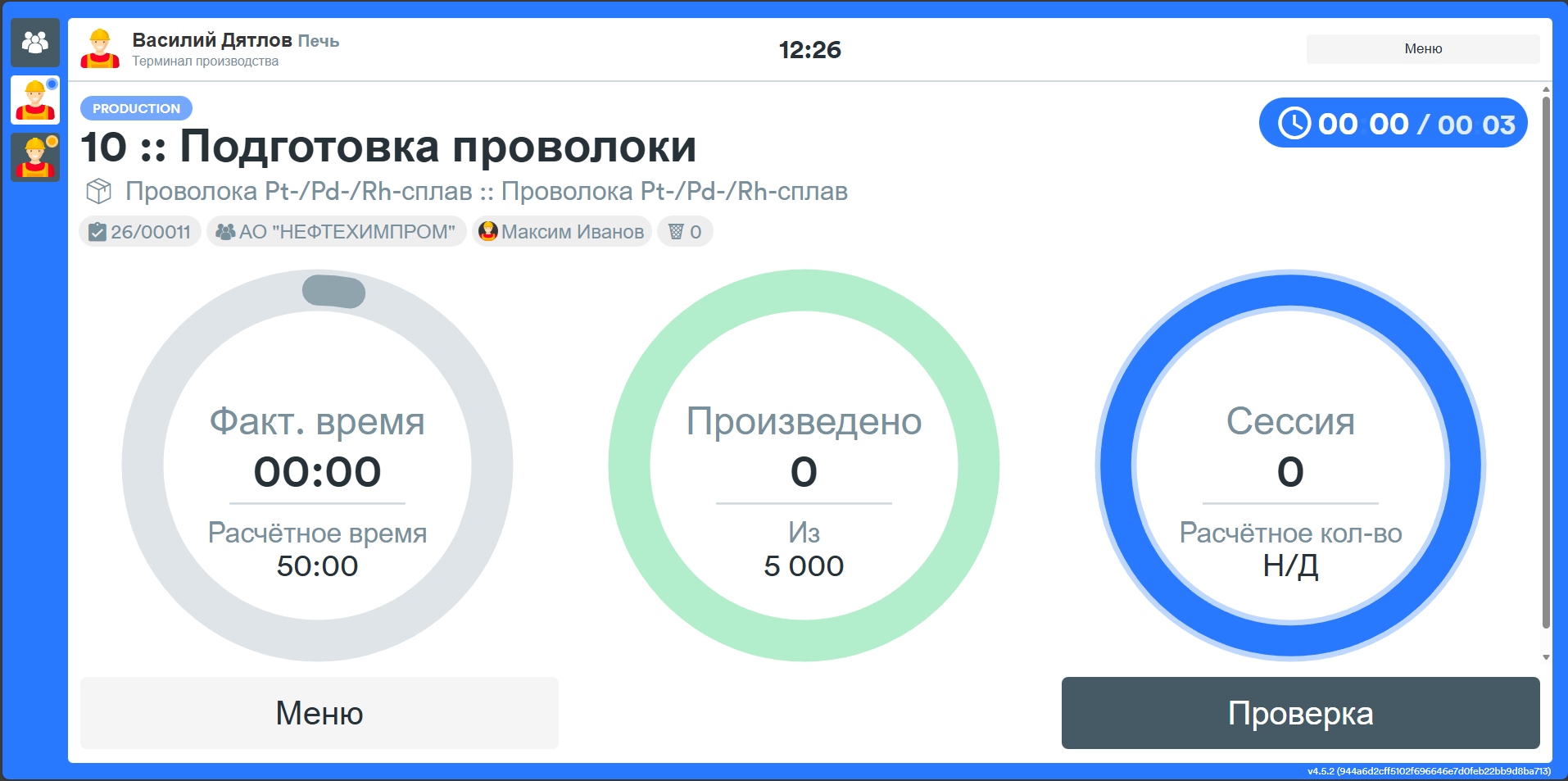Click the Максим Иванов chip label

point(573,232)
